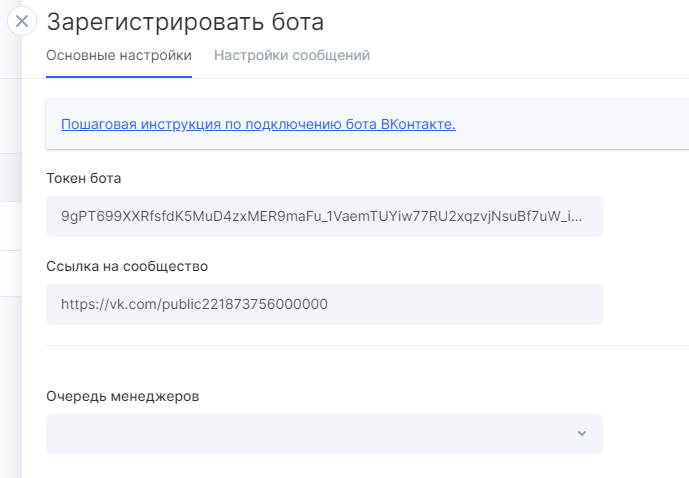Click the Зарегистрировать бота heading

(x=185, y=22)
